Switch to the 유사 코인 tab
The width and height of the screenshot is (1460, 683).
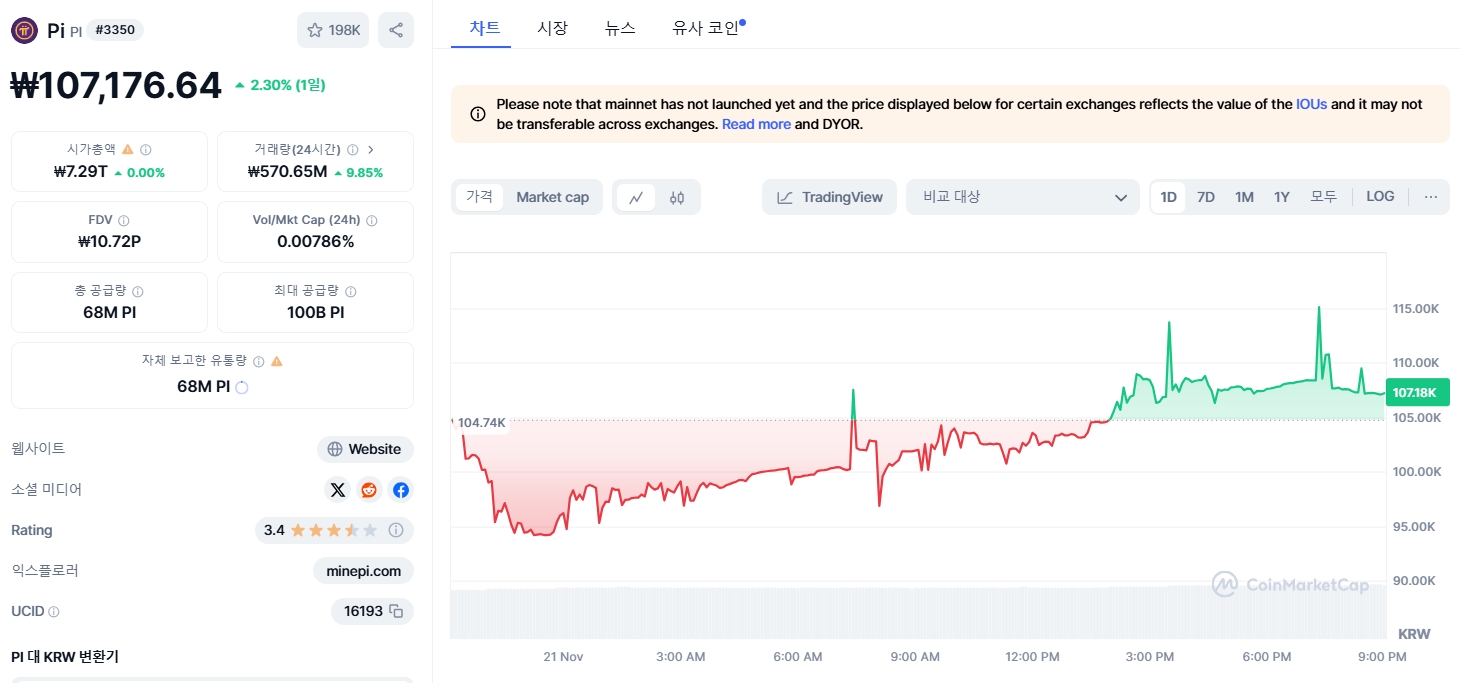point(707,28)
